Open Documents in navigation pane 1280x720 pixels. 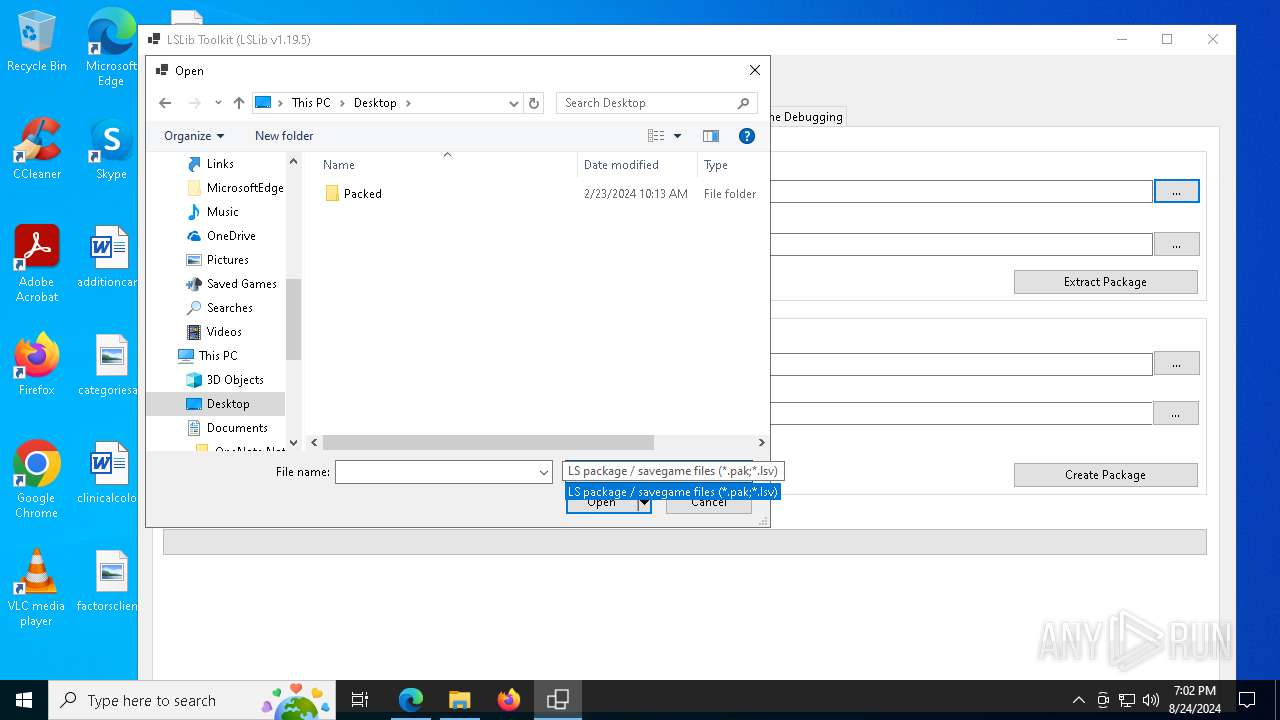[236, 428]
